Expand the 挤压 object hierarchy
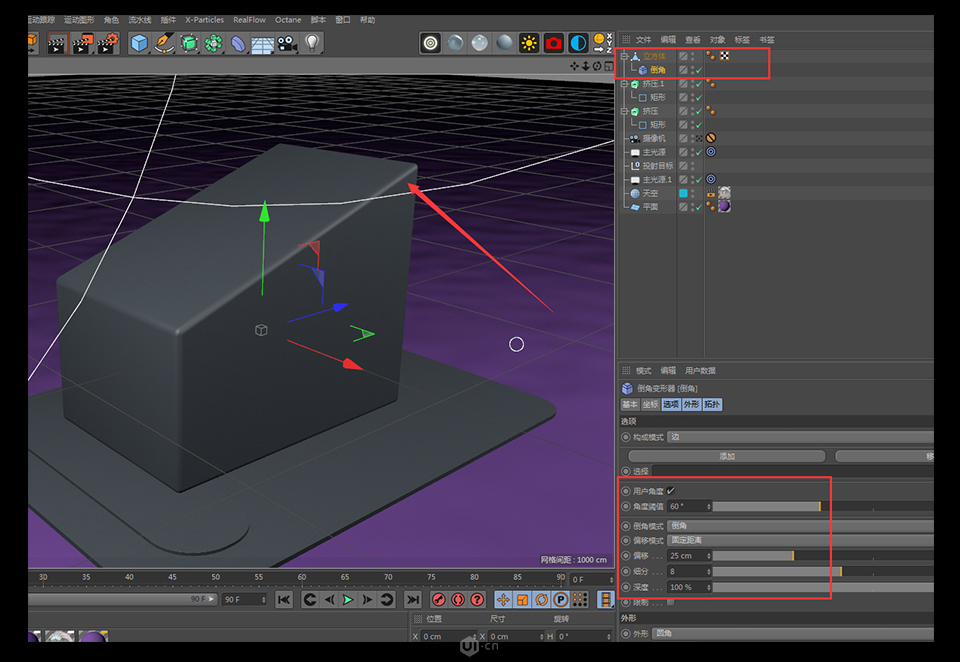 (x=625, y=112)
